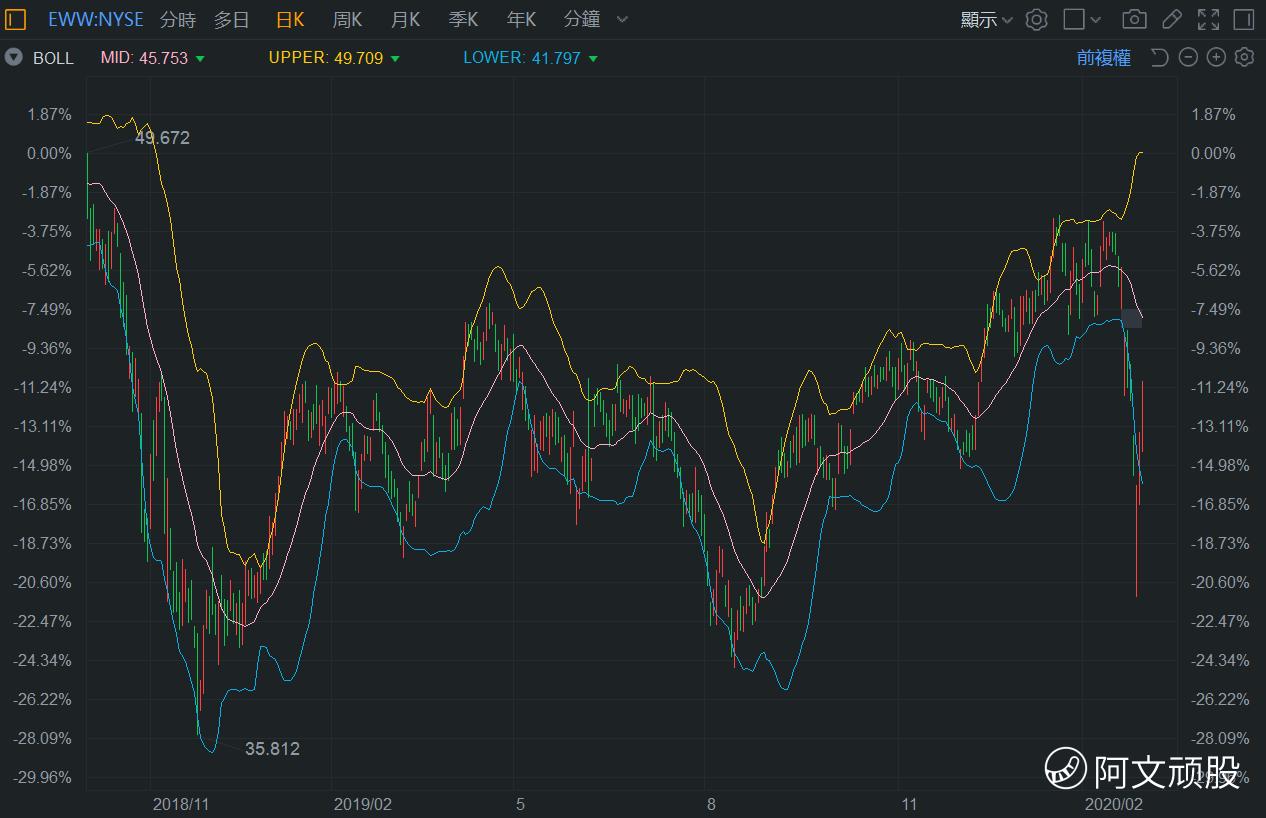Enter fullscreen chart mode
1266x818 pixels.
click(x=1208, y=19)
